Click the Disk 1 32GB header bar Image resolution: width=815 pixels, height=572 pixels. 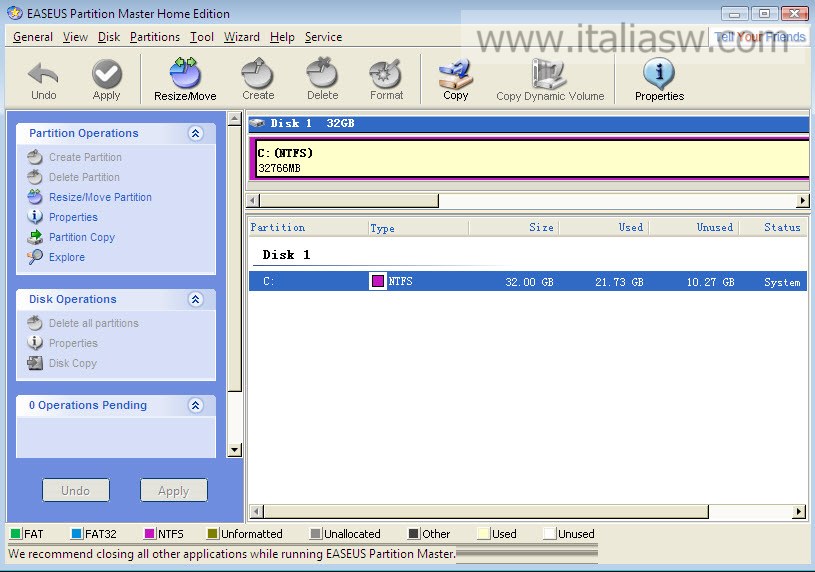528,123
